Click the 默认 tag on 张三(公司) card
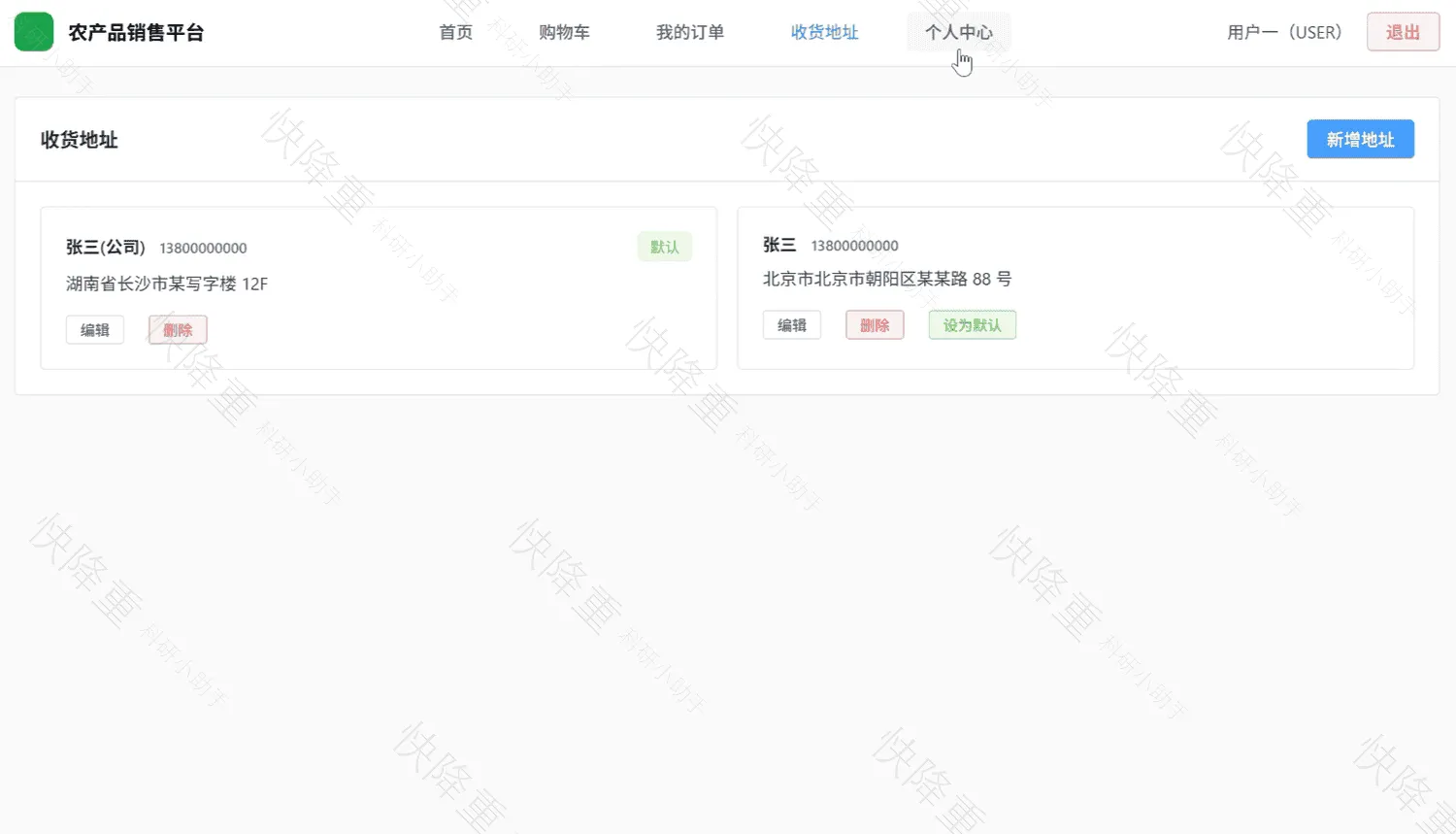 665,247
